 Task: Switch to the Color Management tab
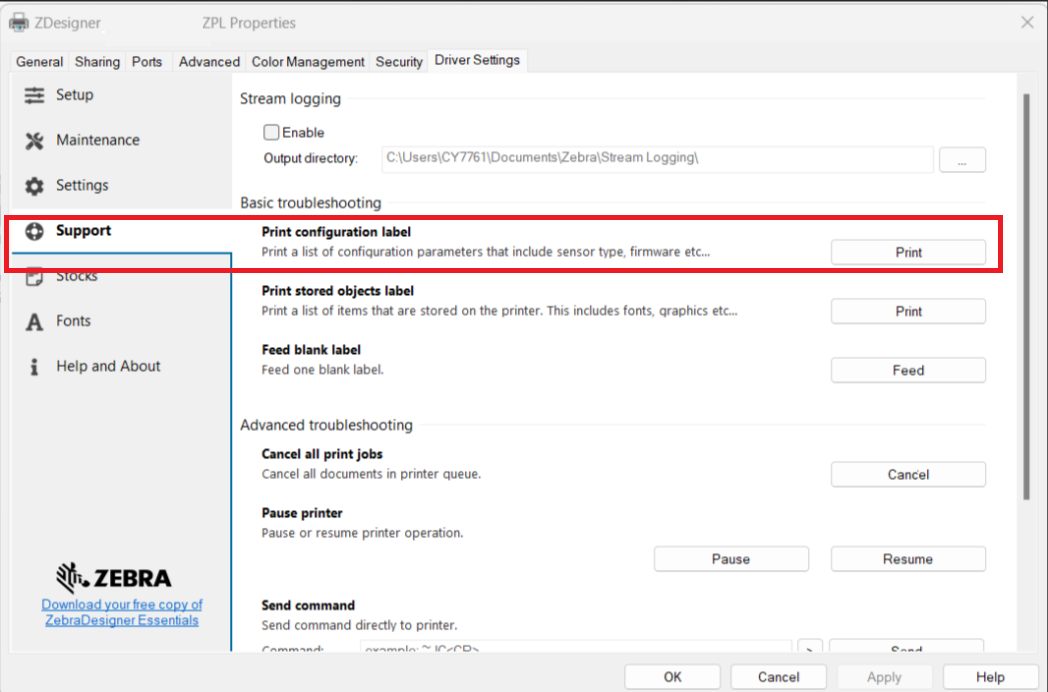coord(307,61)
